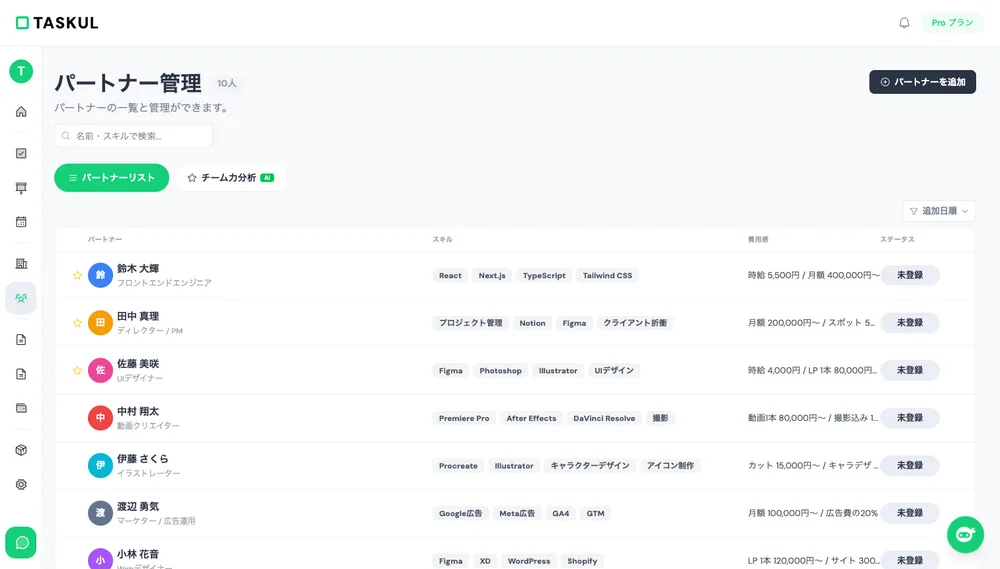This screenshot has width=1000, height=569.
Task: Unstar 佐藤 美咲 from favorites
Action: [77, 370]
